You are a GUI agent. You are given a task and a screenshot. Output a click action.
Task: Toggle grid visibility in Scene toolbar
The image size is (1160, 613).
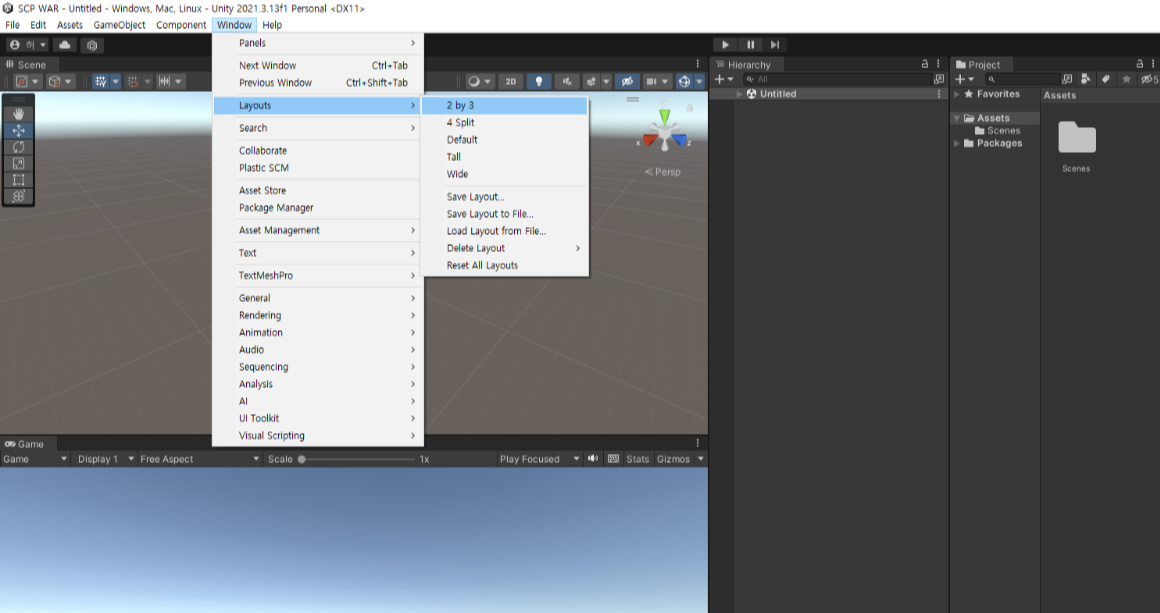[x=101, y=81]
